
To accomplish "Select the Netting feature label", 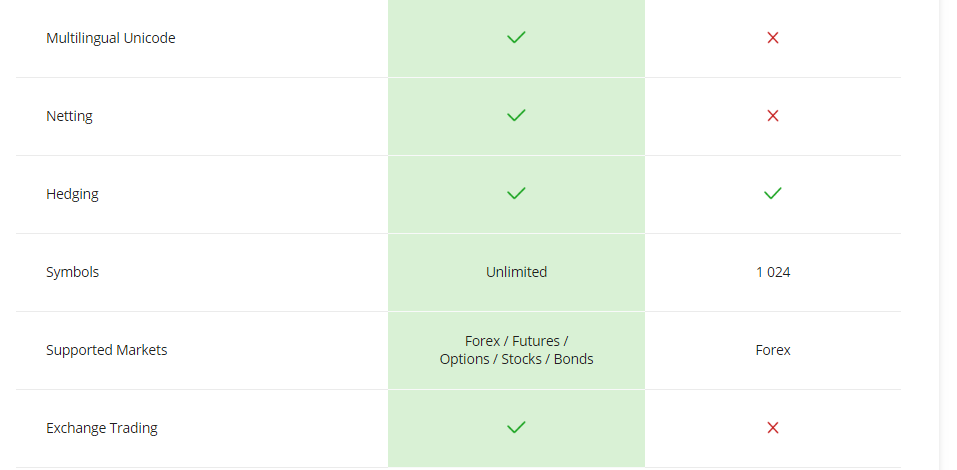I will click(70, 116).
